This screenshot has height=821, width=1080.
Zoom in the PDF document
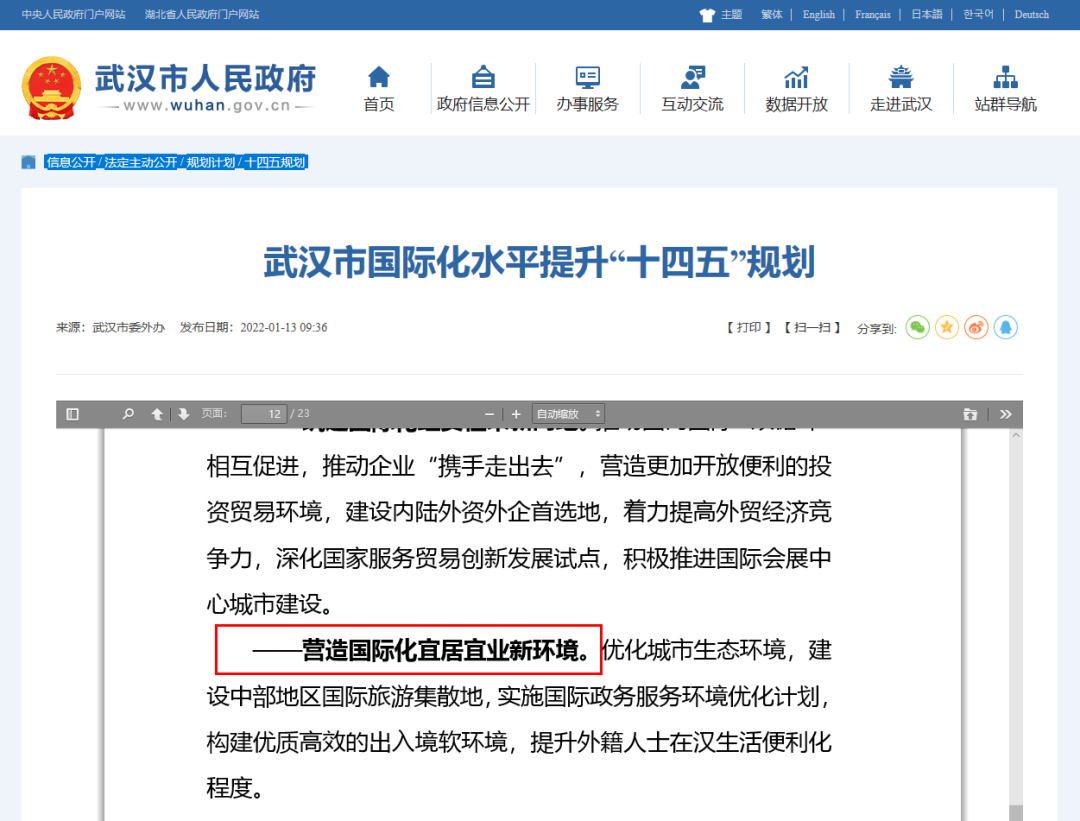point(516,414)
